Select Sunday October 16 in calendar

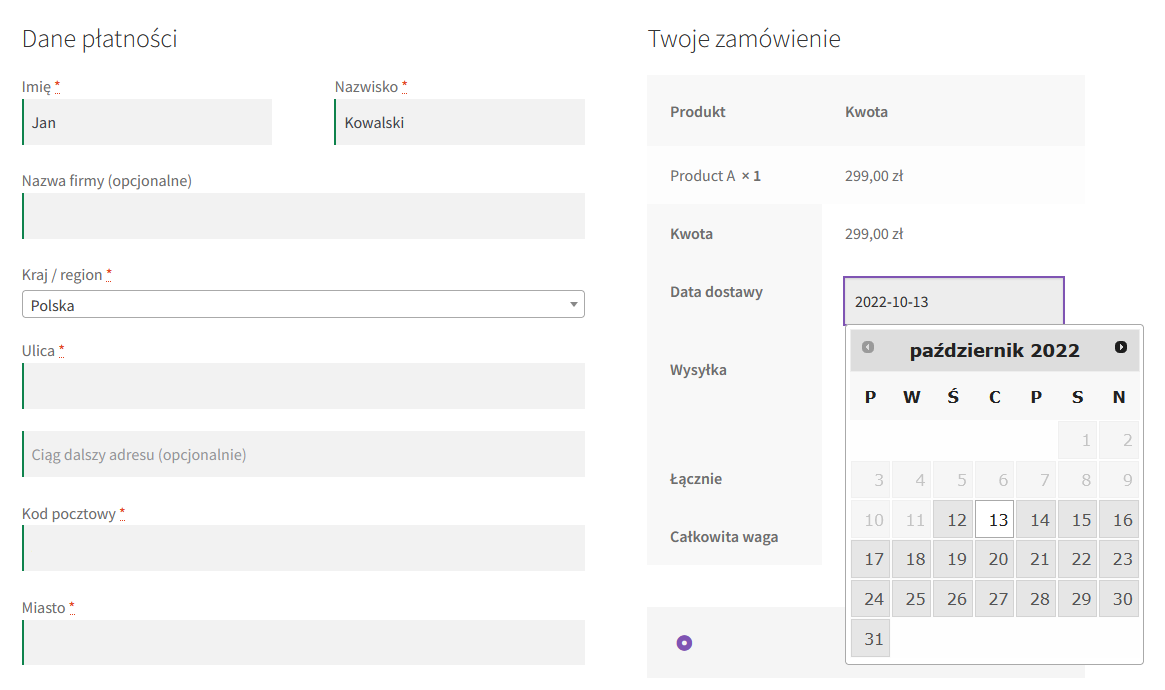tap(1122, 520)
